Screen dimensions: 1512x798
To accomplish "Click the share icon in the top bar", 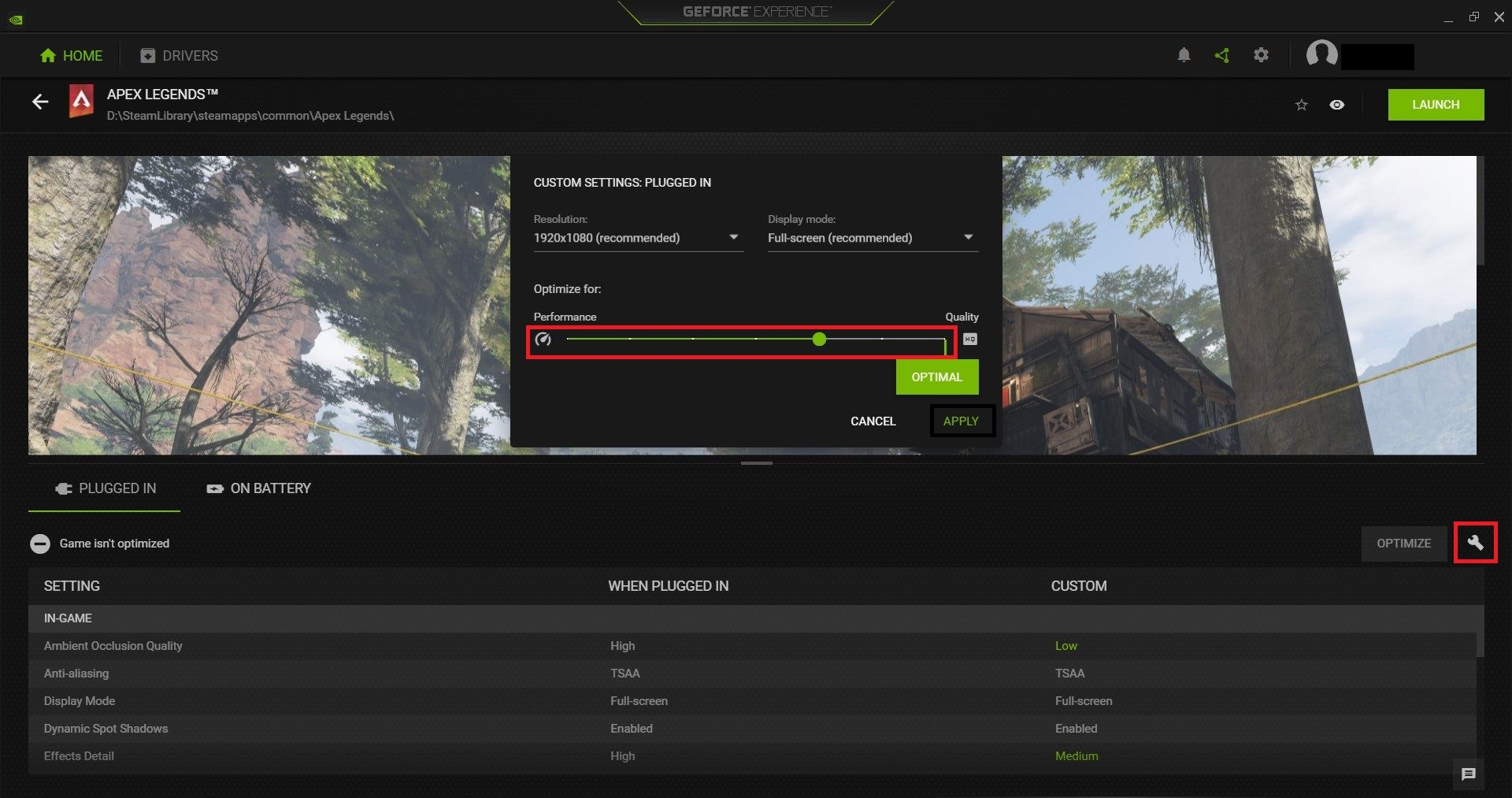I will 1221,55.
